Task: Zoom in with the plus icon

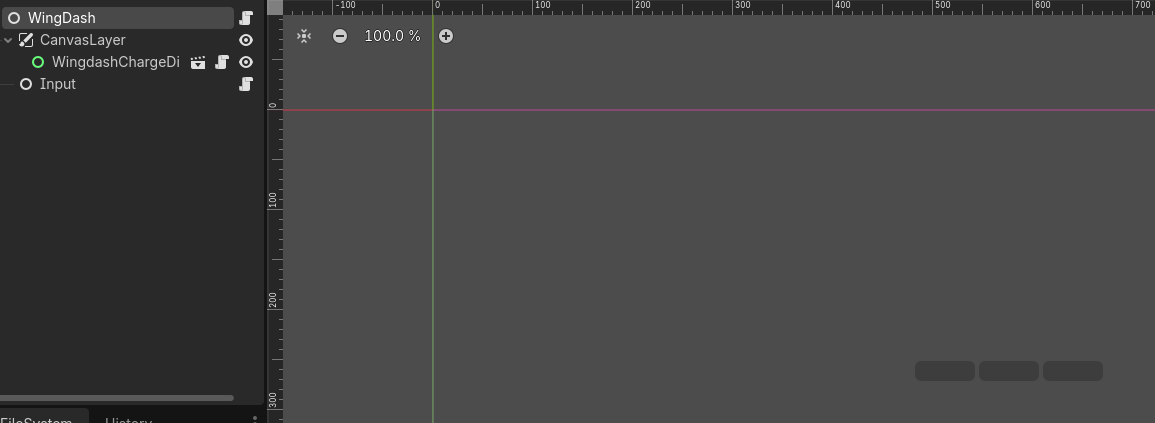Action: 446,36
